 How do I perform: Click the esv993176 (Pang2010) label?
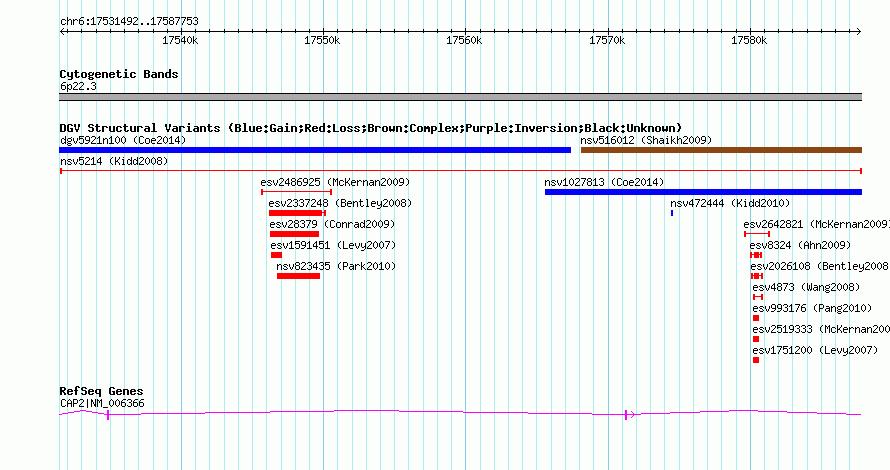pyautogui.click(x=812, y=308)
